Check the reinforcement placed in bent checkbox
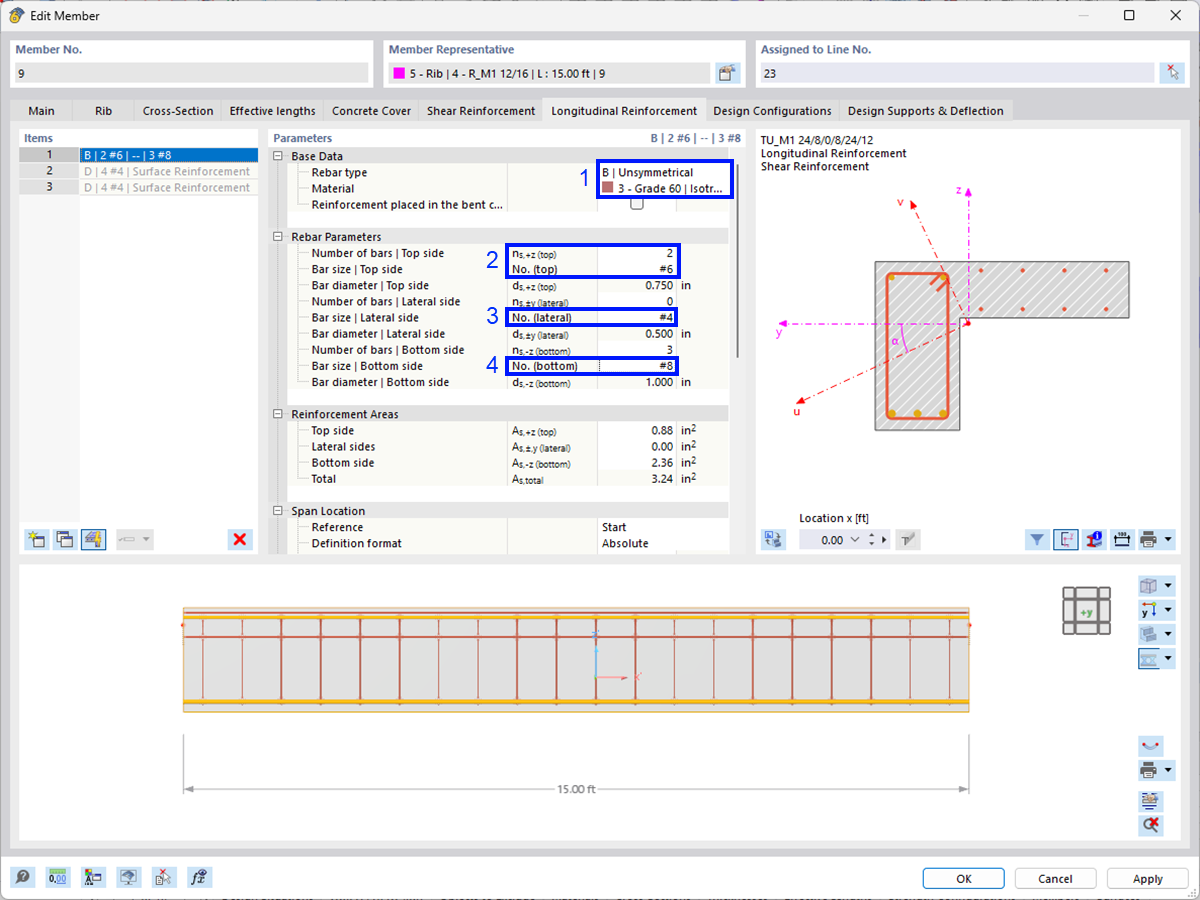1200x900 pixels. coord(636,201)
